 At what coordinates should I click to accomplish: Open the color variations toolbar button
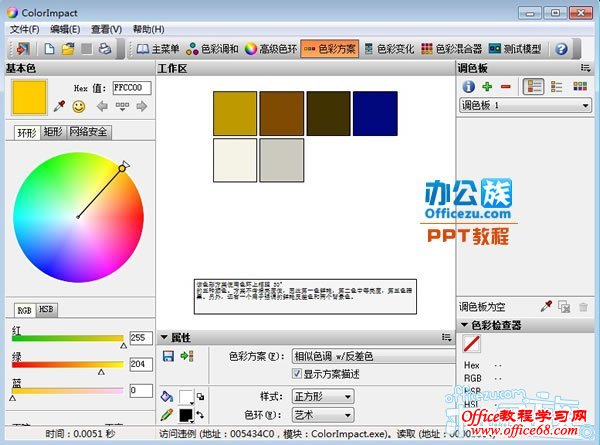389,49
